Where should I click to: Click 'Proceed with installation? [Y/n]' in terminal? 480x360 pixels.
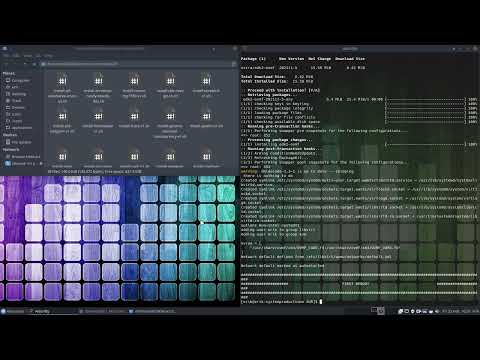coord(282,90)
